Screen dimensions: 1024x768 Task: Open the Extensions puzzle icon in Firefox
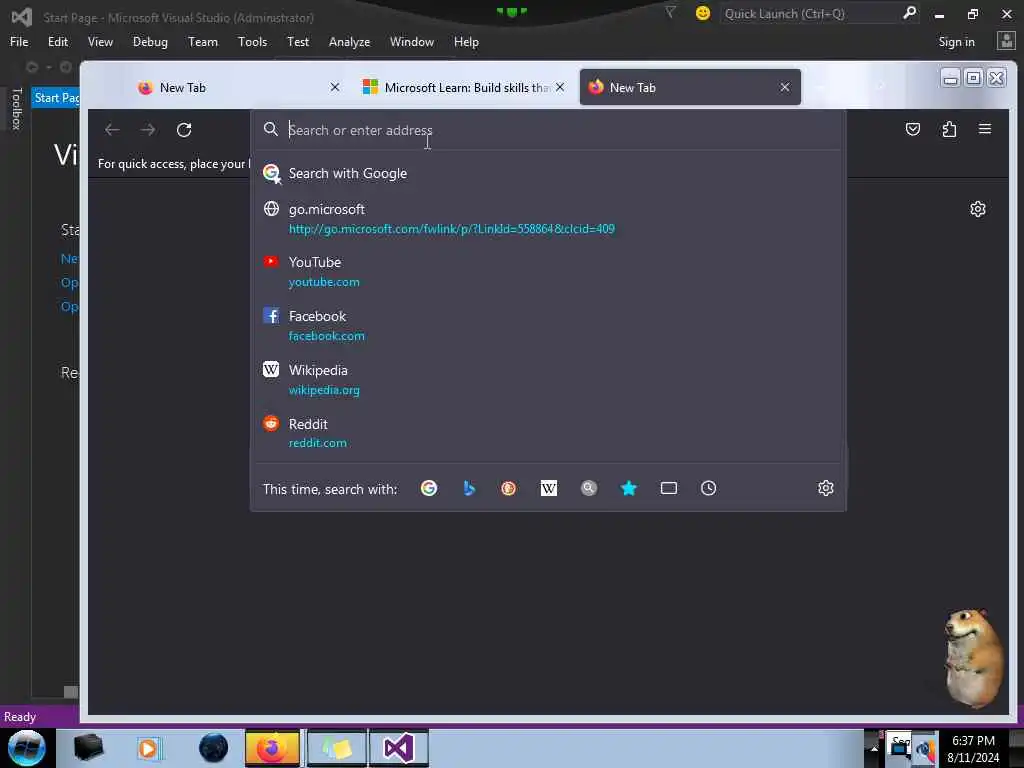[x=949, y=129]
